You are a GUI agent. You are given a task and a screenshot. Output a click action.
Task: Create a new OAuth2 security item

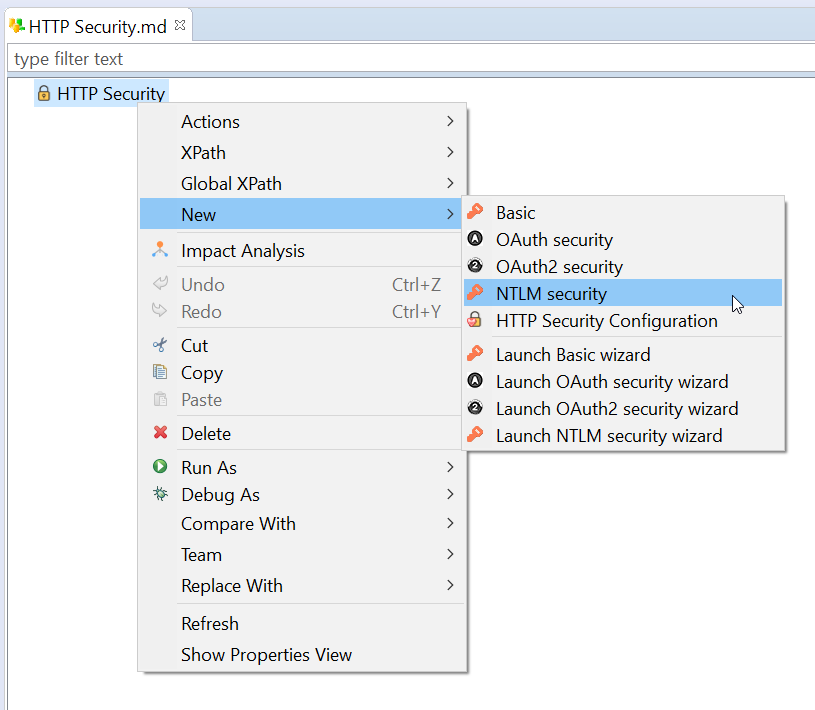pos(623,267)
